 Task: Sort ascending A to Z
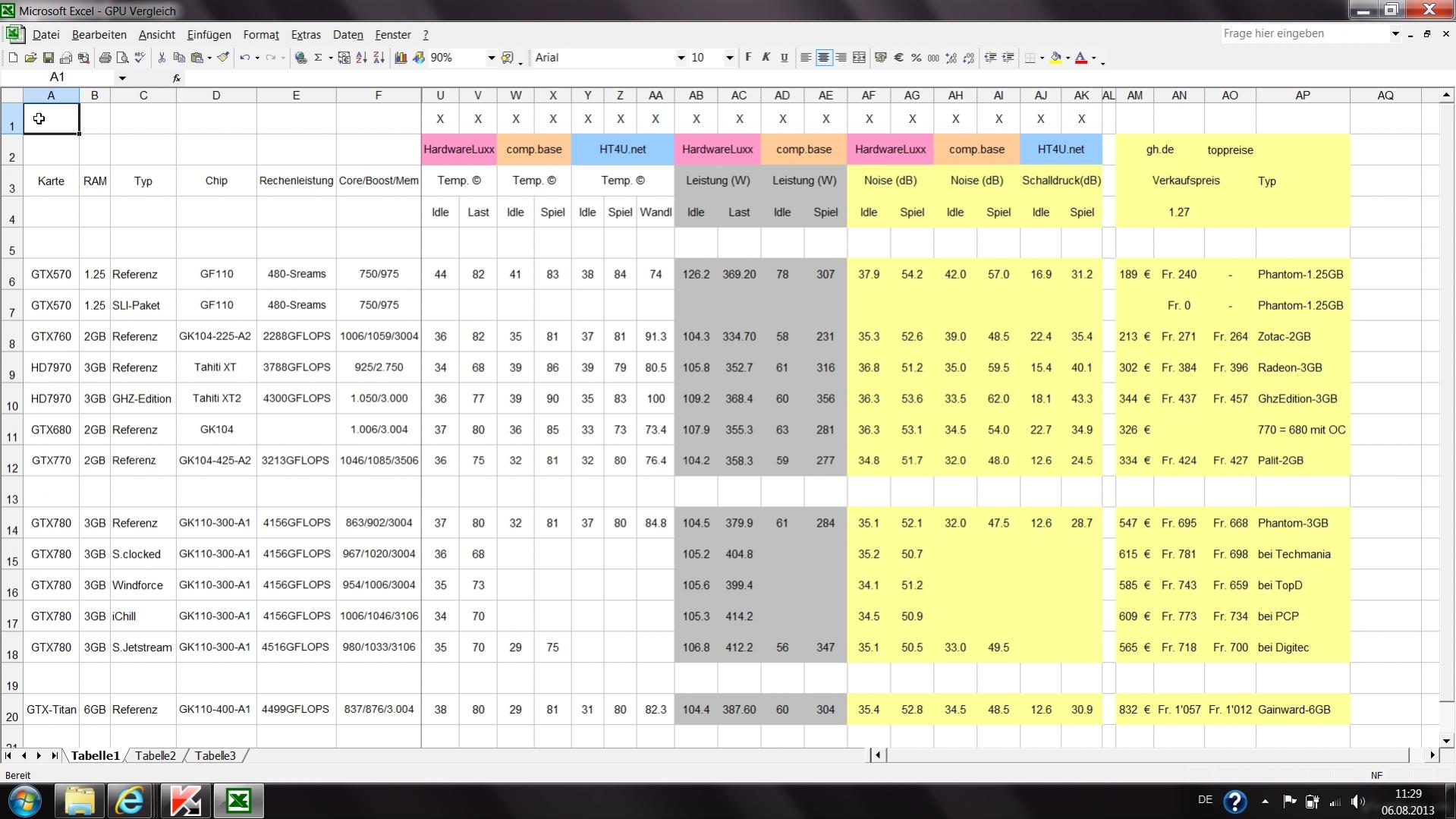[x=362, y=58]
